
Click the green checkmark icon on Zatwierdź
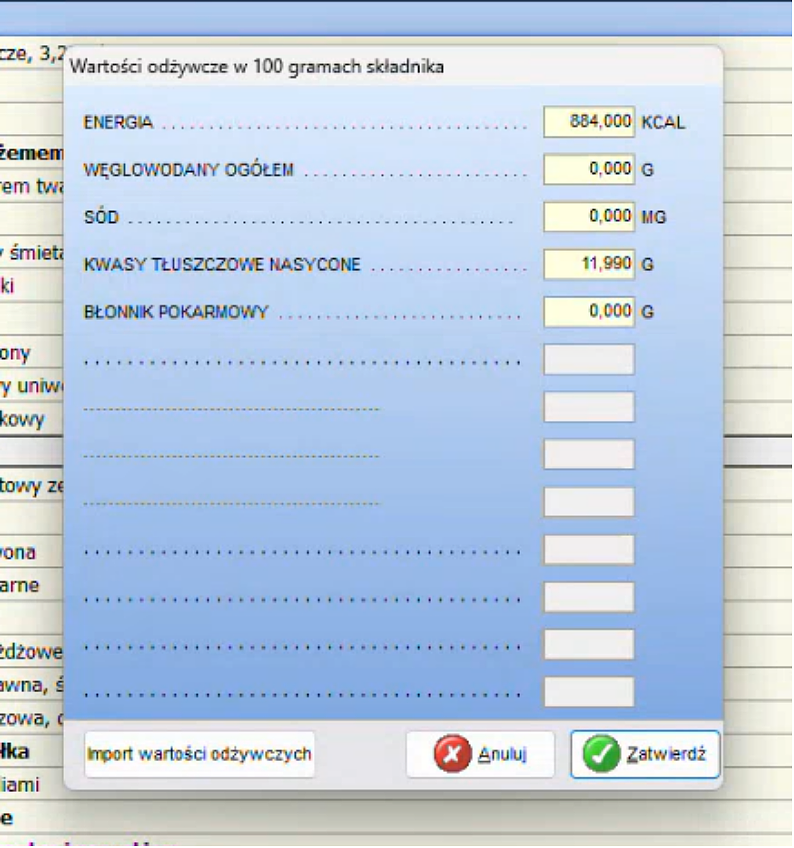[601, 755]
